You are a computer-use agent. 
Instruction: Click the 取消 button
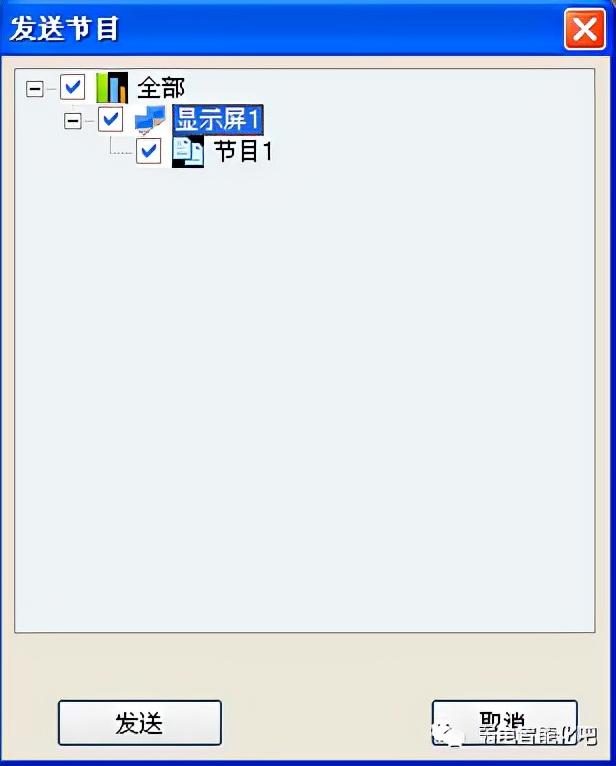[x=504, y=723]
